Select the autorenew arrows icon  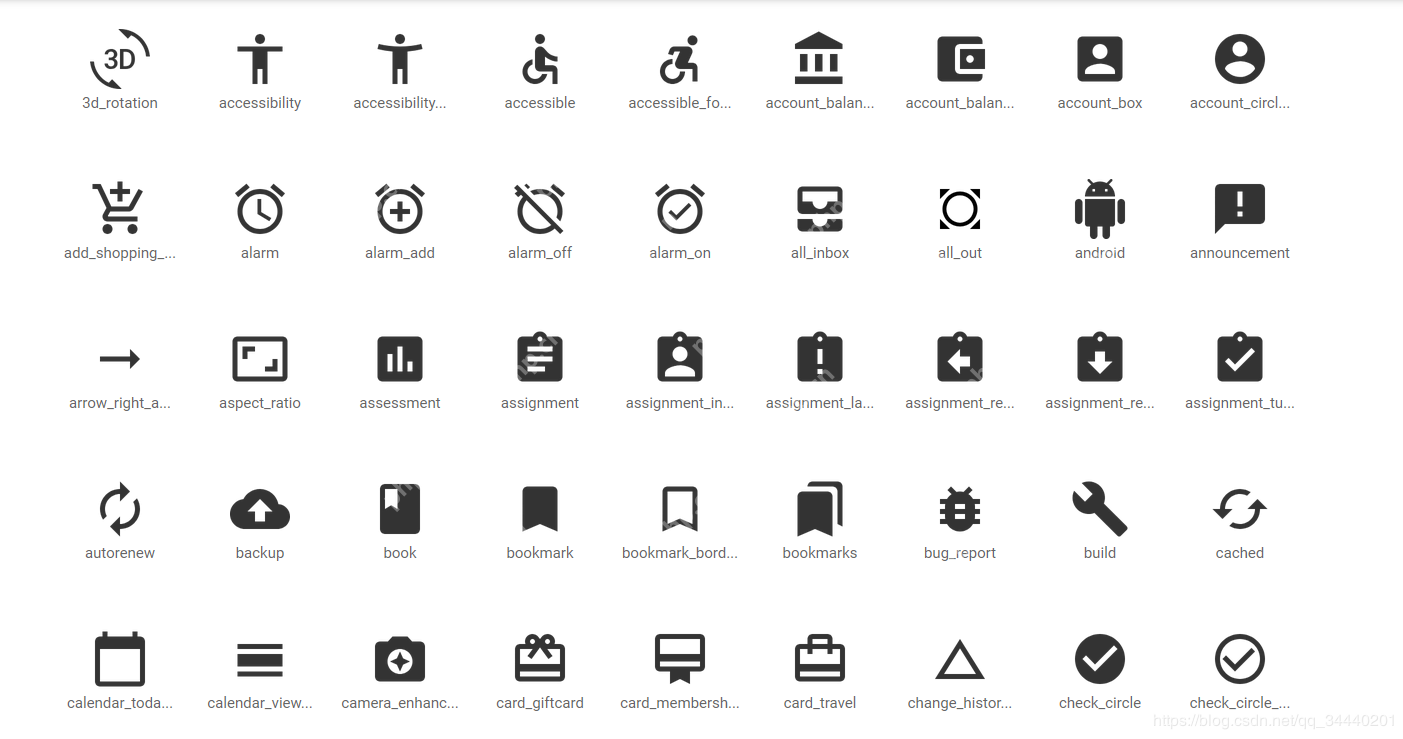tap(120, 510)
